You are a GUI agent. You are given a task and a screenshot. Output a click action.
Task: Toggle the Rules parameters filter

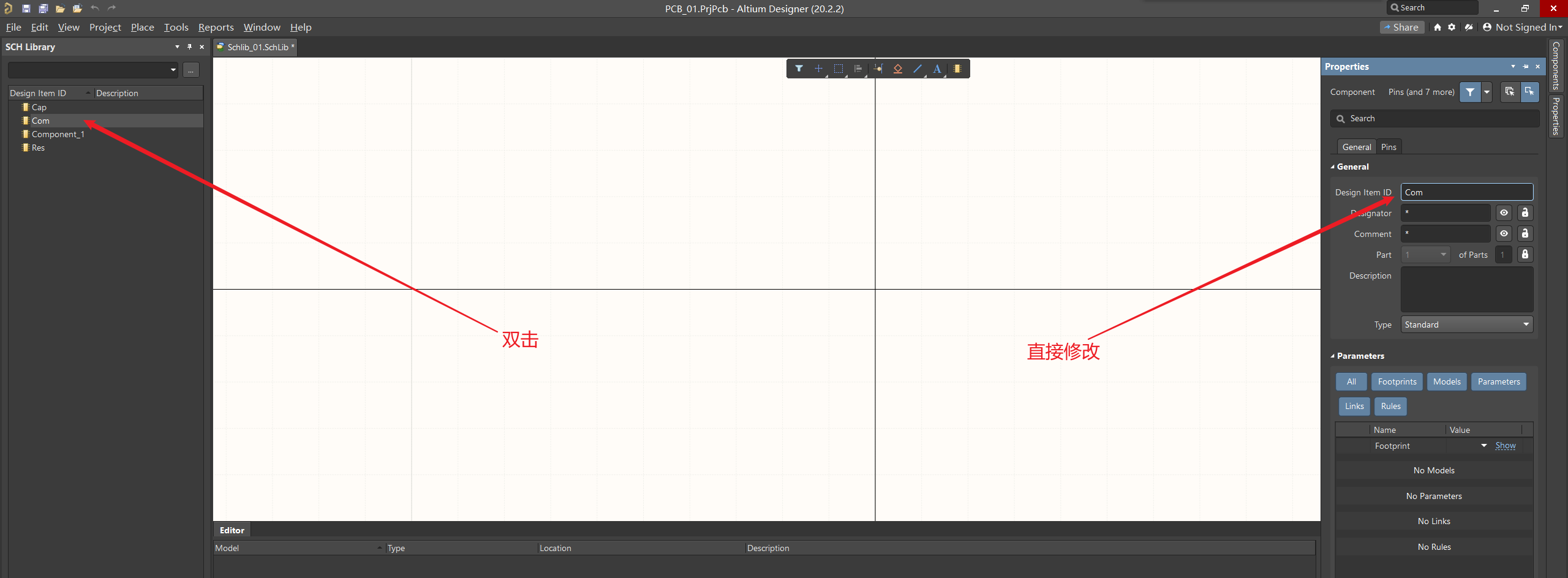point(1390,406)
